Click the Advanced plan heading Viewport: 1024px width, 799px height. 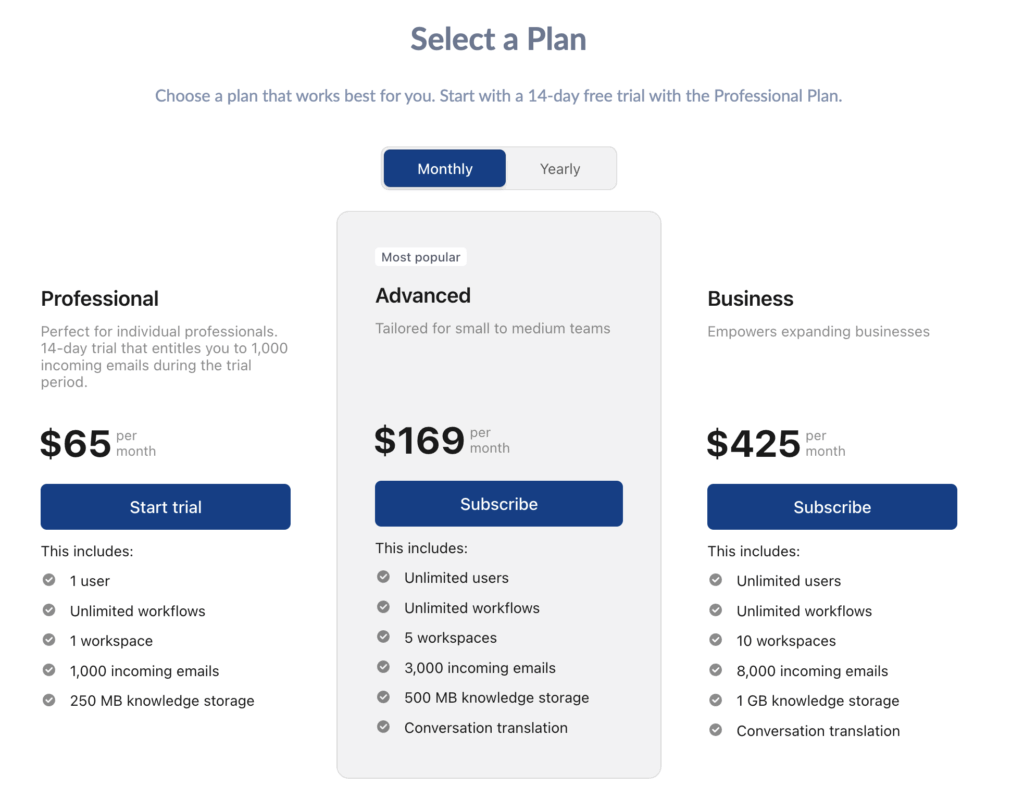[423, 295]
